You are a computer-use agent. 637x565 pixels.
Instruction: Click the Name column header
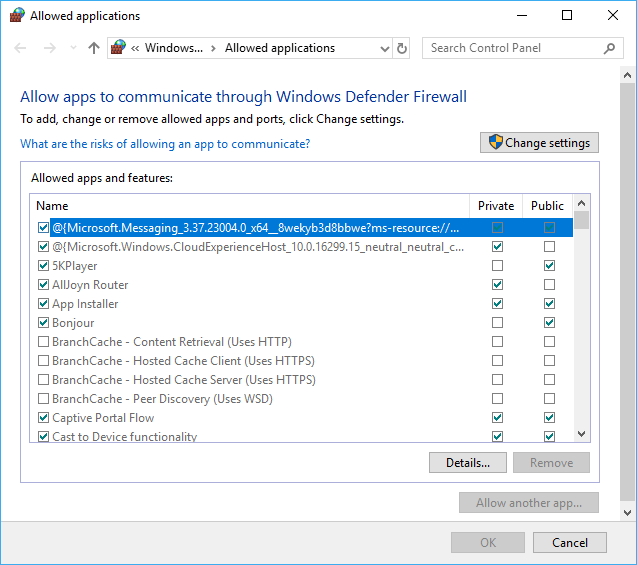(250, 206)
